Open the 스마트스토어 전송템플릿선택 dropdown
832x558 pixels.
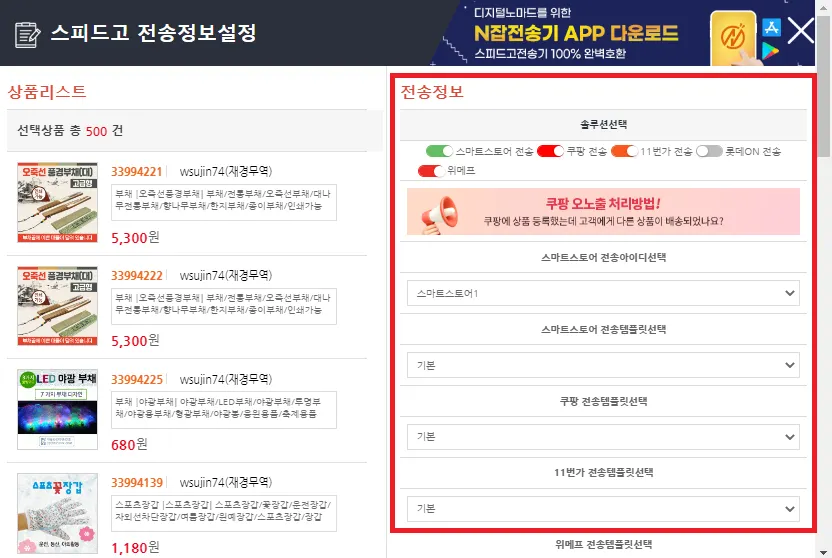(x=603, y=365)
